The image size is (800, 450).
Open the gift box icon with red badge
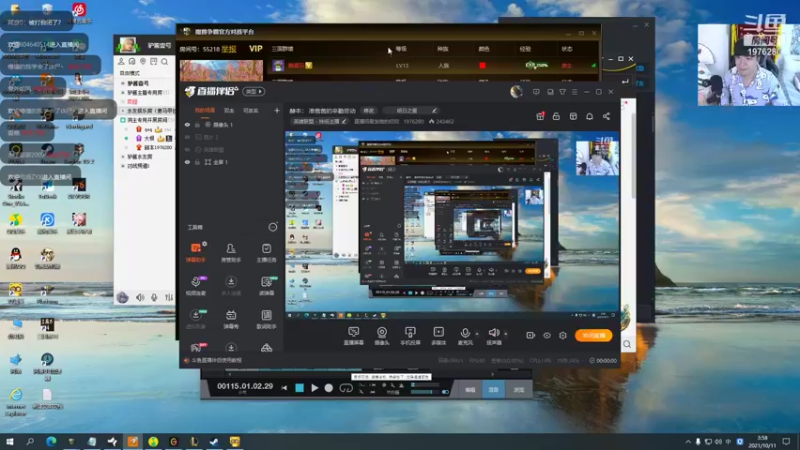(540, 116)
